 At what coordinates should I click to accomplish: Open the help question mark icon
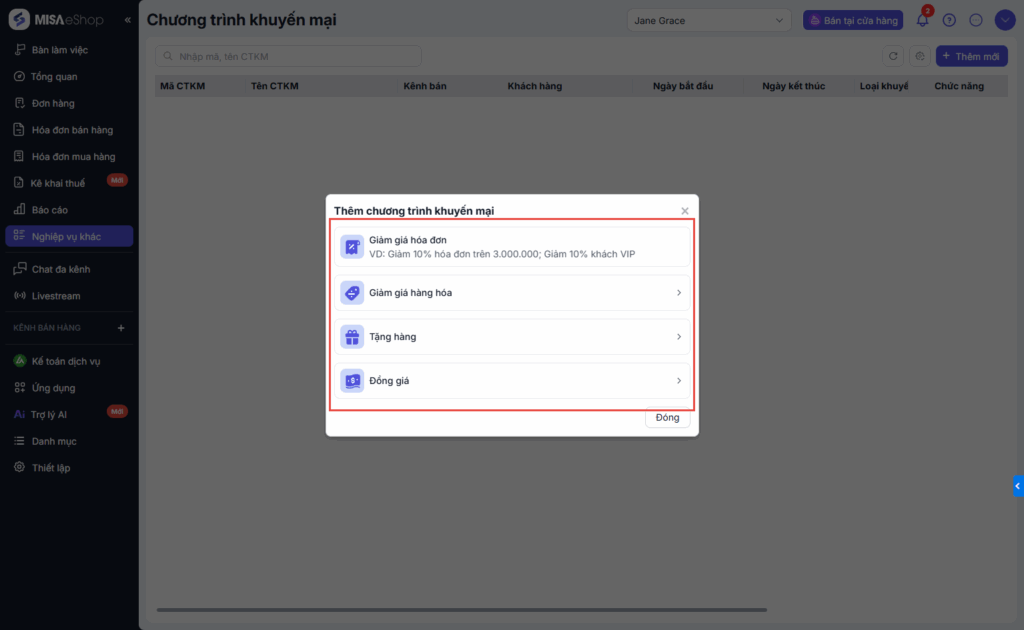[949, 20]
